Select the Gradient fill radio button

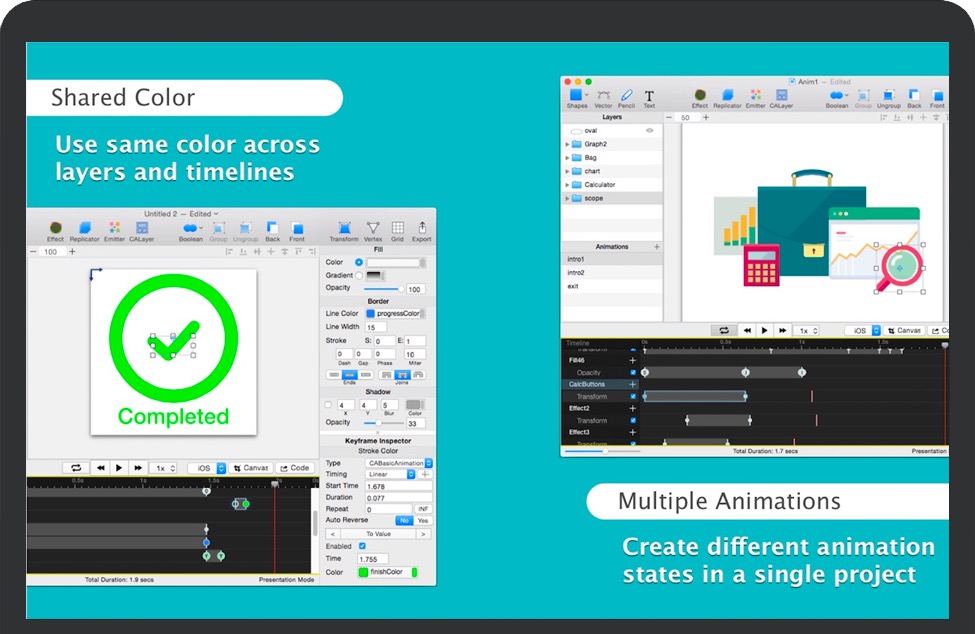click(359, 275)
